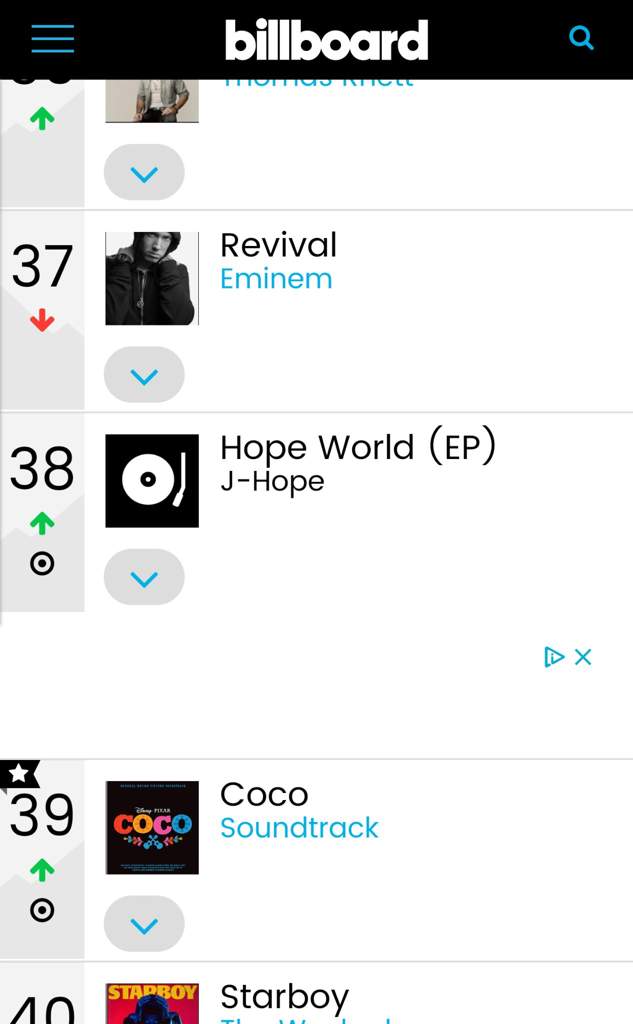The height and width of the screenshot is (1024, 633).
Task: Open the AdChoices info triangle icon
Action: (x=554, y=657)
